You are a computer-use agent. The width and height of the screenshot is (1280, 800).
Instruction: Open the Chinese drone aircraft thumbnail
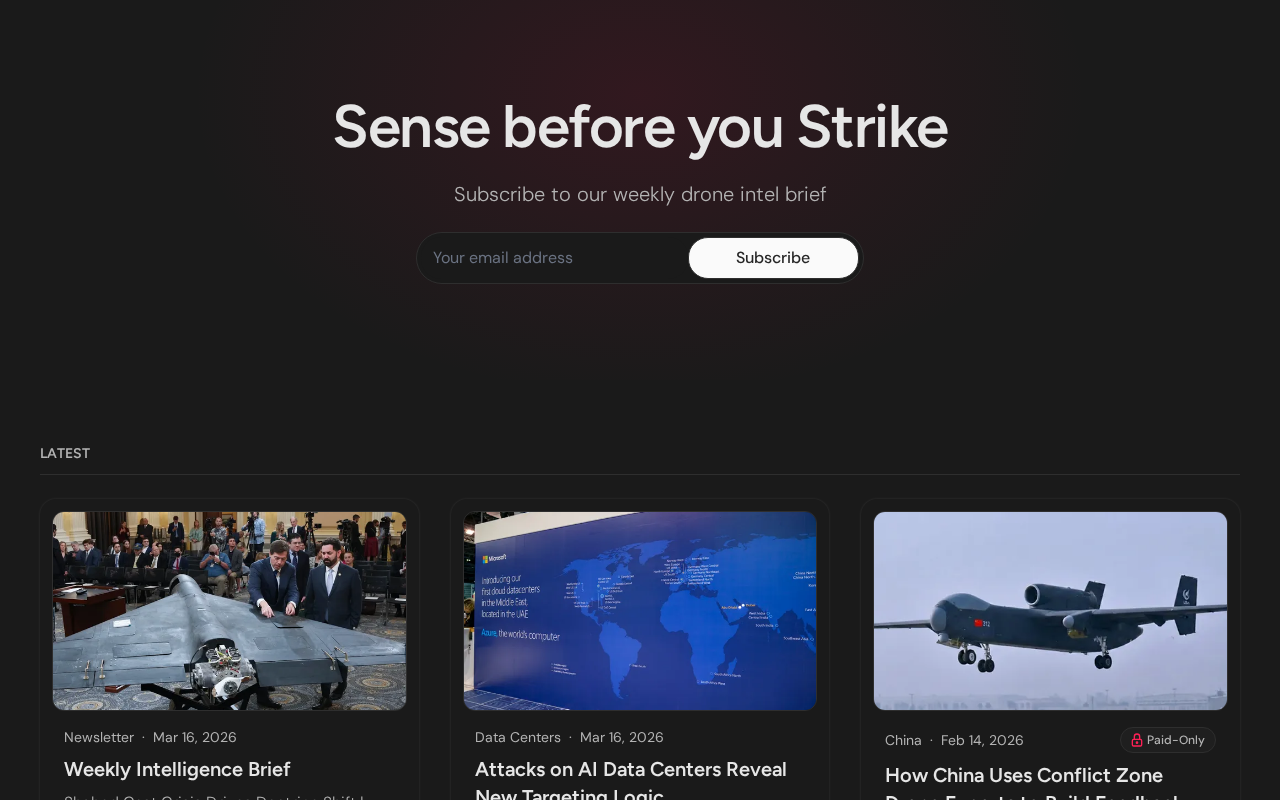point(1050,611)
